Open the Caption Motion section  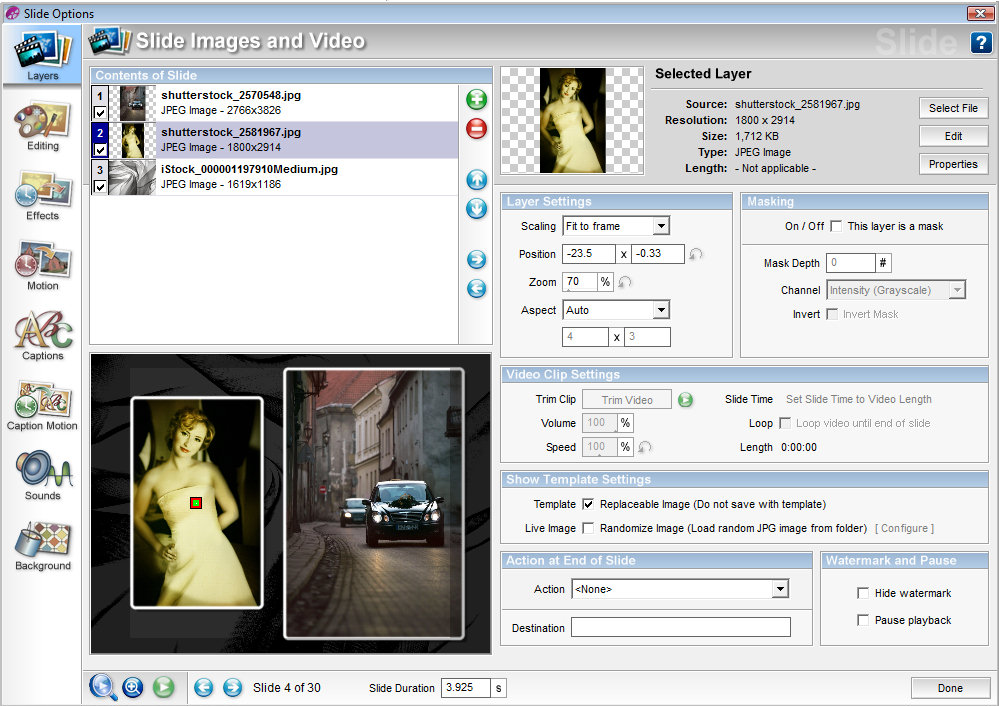[42, 407]
